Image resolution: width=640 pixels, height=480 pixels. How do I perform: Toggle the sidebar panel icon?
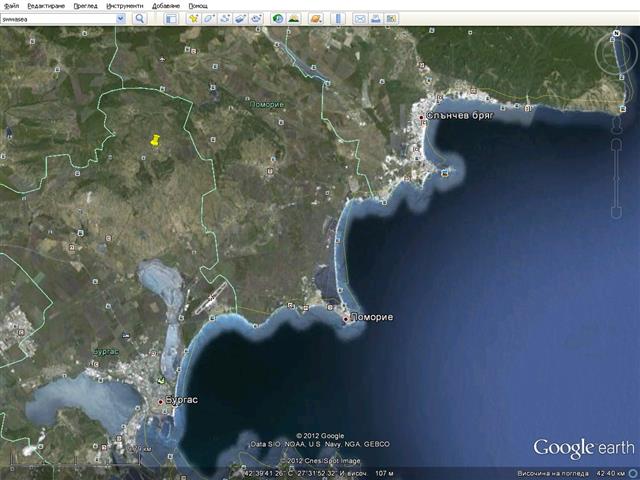[x=171, y=18]
